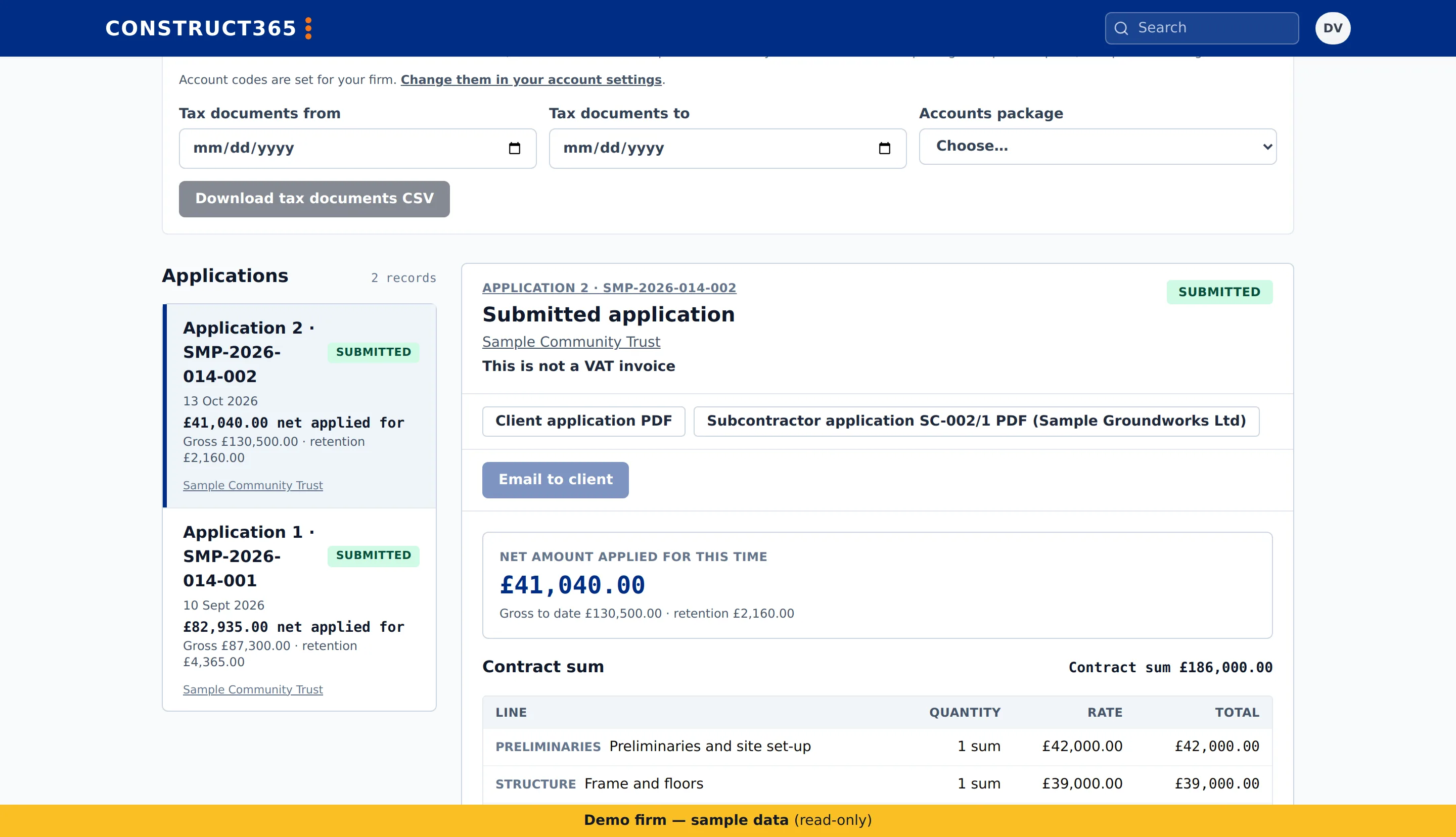Click the 'Applications' heading
Viewport: 1456px width, 837px height.
tap(225, 276)
